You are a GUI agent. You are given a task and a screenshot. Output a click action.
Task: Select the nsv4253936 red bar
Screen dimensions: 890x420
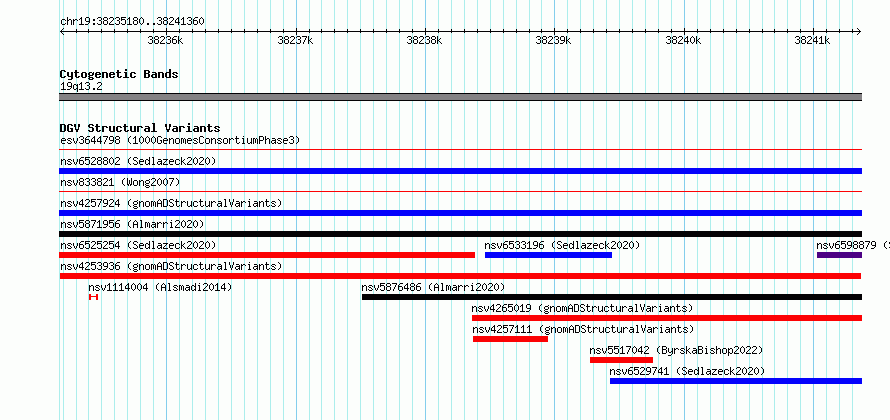point(460,276)
